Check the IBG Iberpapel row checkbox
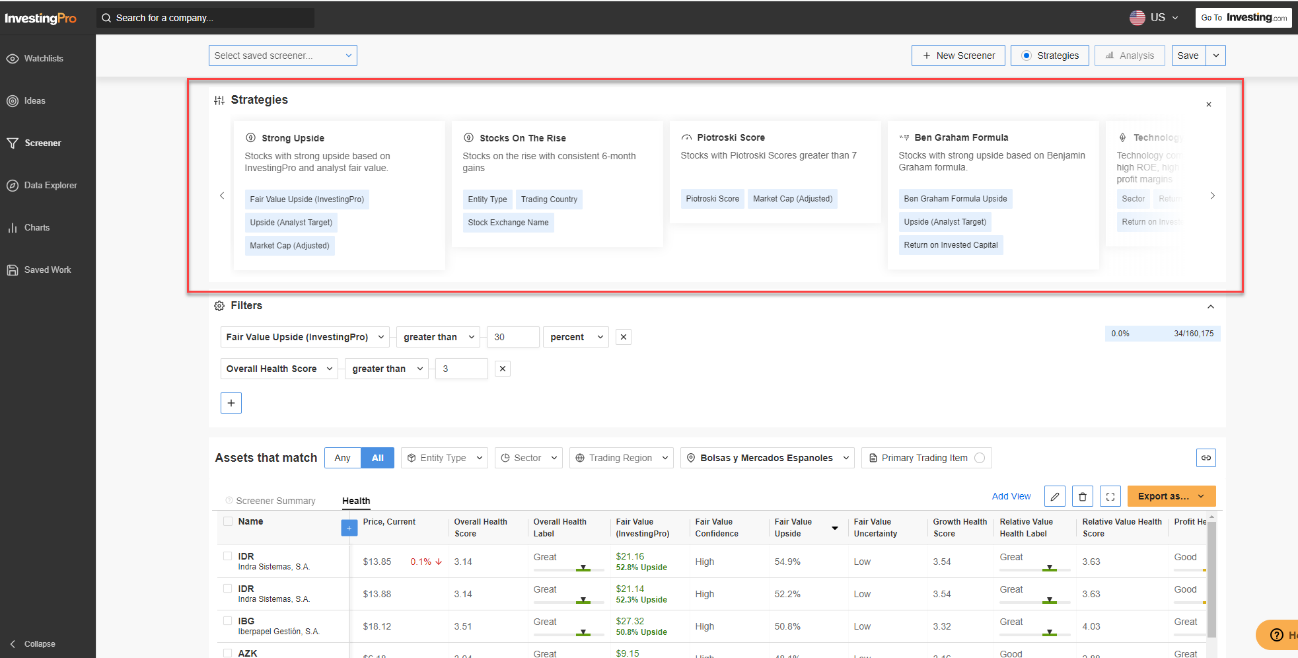Viewport: 1298px width, 658px height. (227, 620)
